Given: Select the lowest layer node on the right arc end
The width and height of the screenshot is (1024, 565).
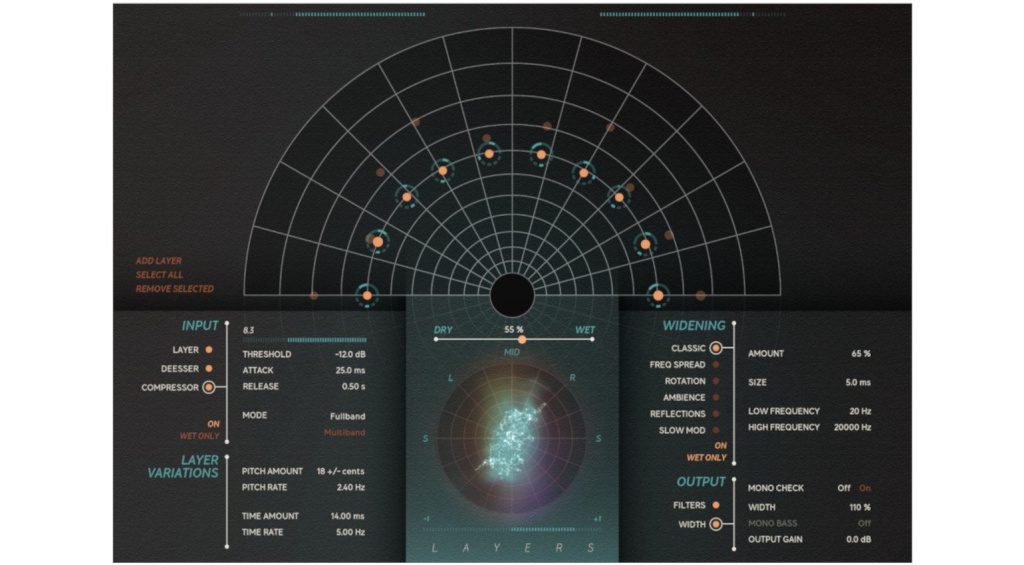Looking at the screenshot, I should point(657,295).
